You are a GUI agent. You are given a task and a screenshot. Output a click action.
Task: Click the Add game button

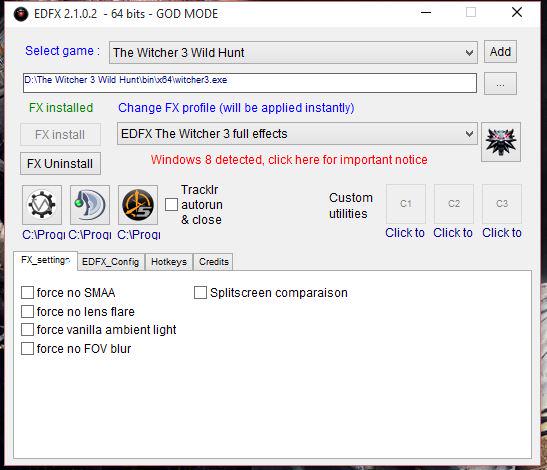(x=500, y=52)
